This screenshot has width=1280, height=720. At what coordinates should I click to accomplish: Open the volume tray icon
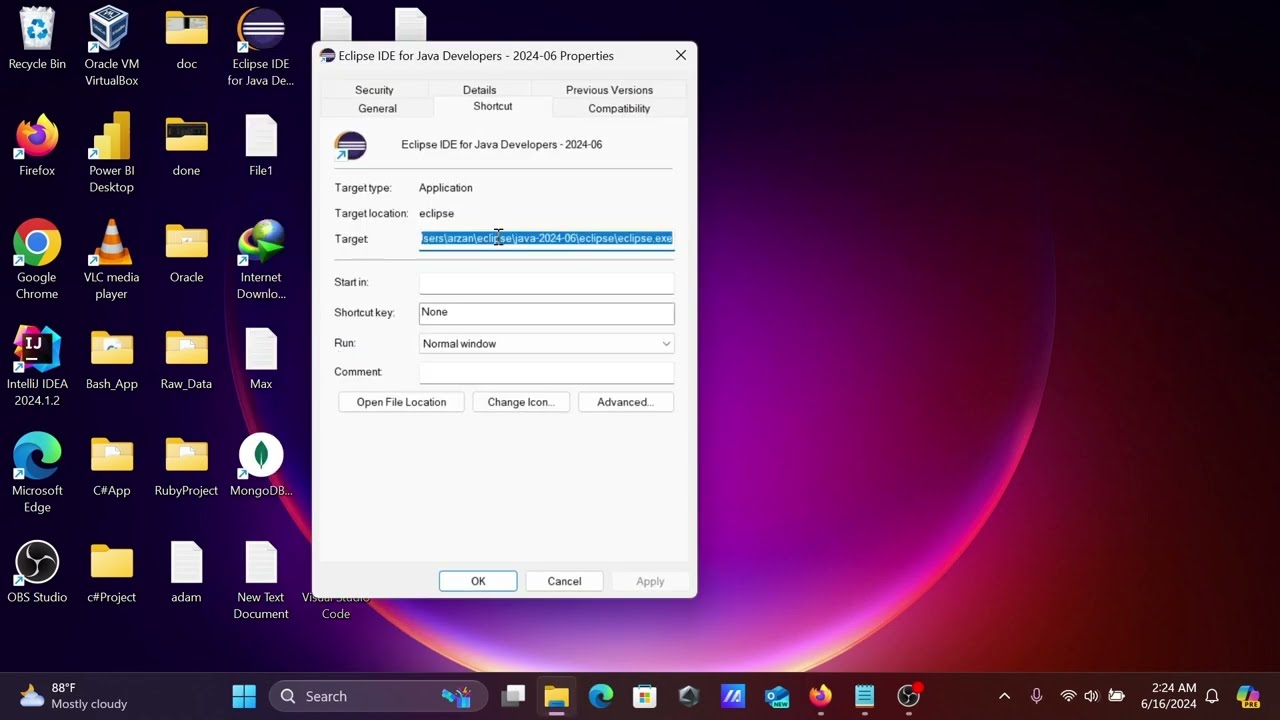[1091, 696]
